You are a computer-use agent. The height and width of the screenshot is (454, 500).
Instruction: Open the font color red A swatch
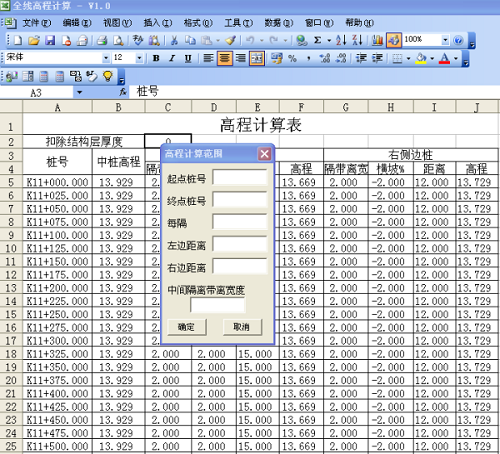pos(444,58)
